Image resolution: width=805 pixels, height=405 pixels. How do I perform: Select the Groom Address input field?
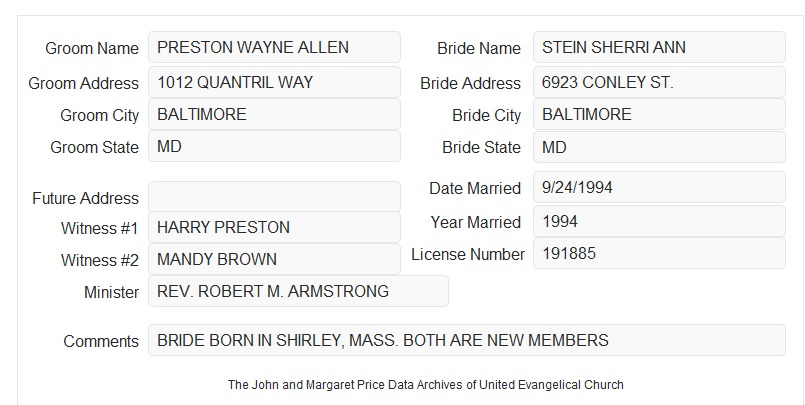(x=274, y=82)
